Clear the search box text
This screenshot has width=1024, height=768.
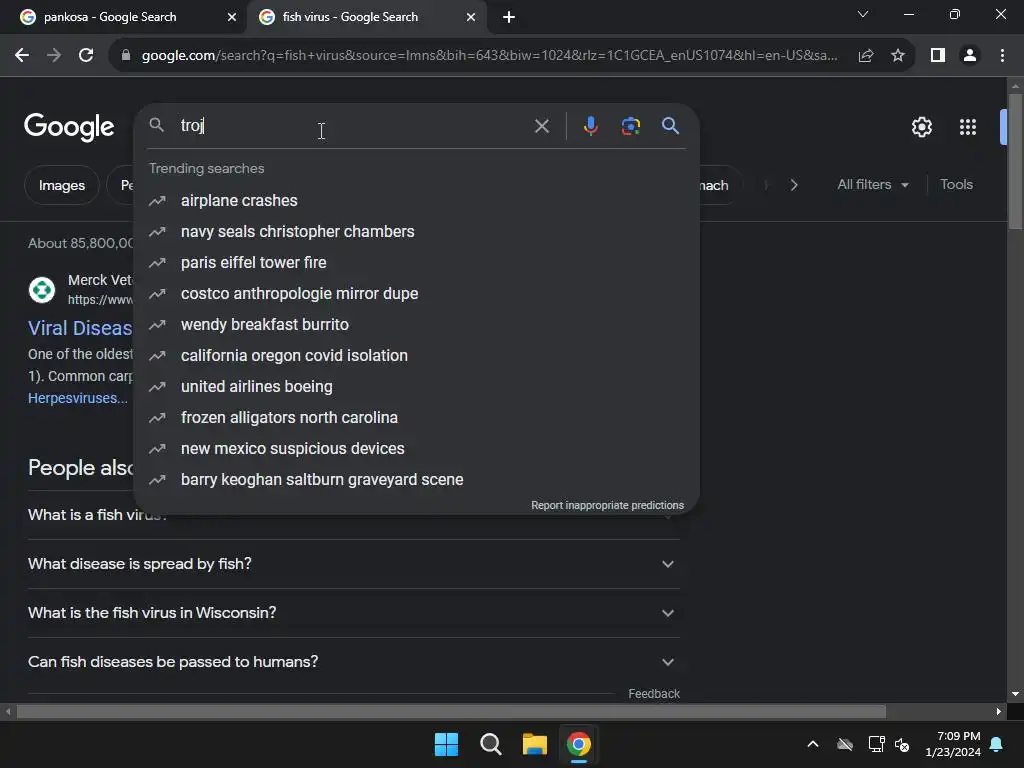coord(541,126)
